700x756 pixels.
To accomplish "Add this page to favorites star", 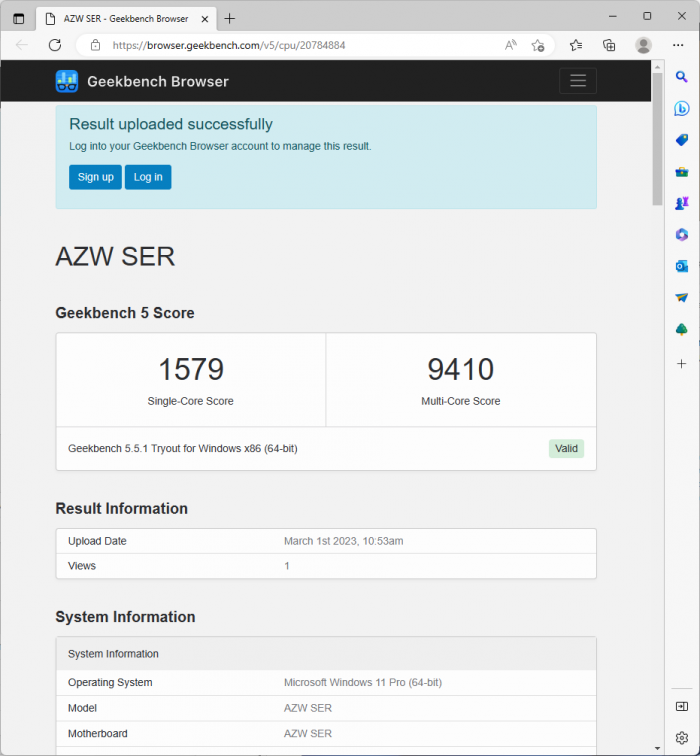I will (x=538, y=45).
